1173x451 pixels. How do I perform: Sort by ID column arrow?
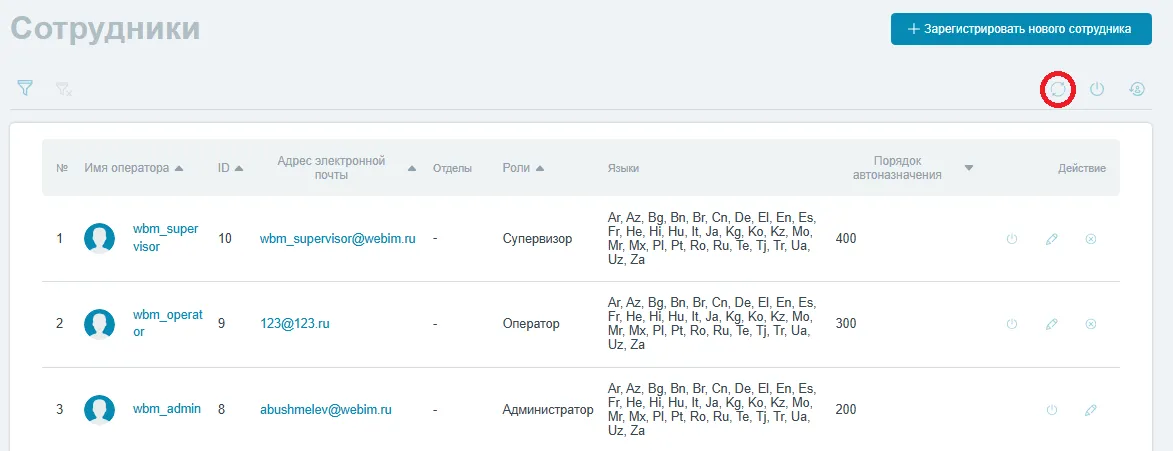pyautogui.click(x=238, y=168)
